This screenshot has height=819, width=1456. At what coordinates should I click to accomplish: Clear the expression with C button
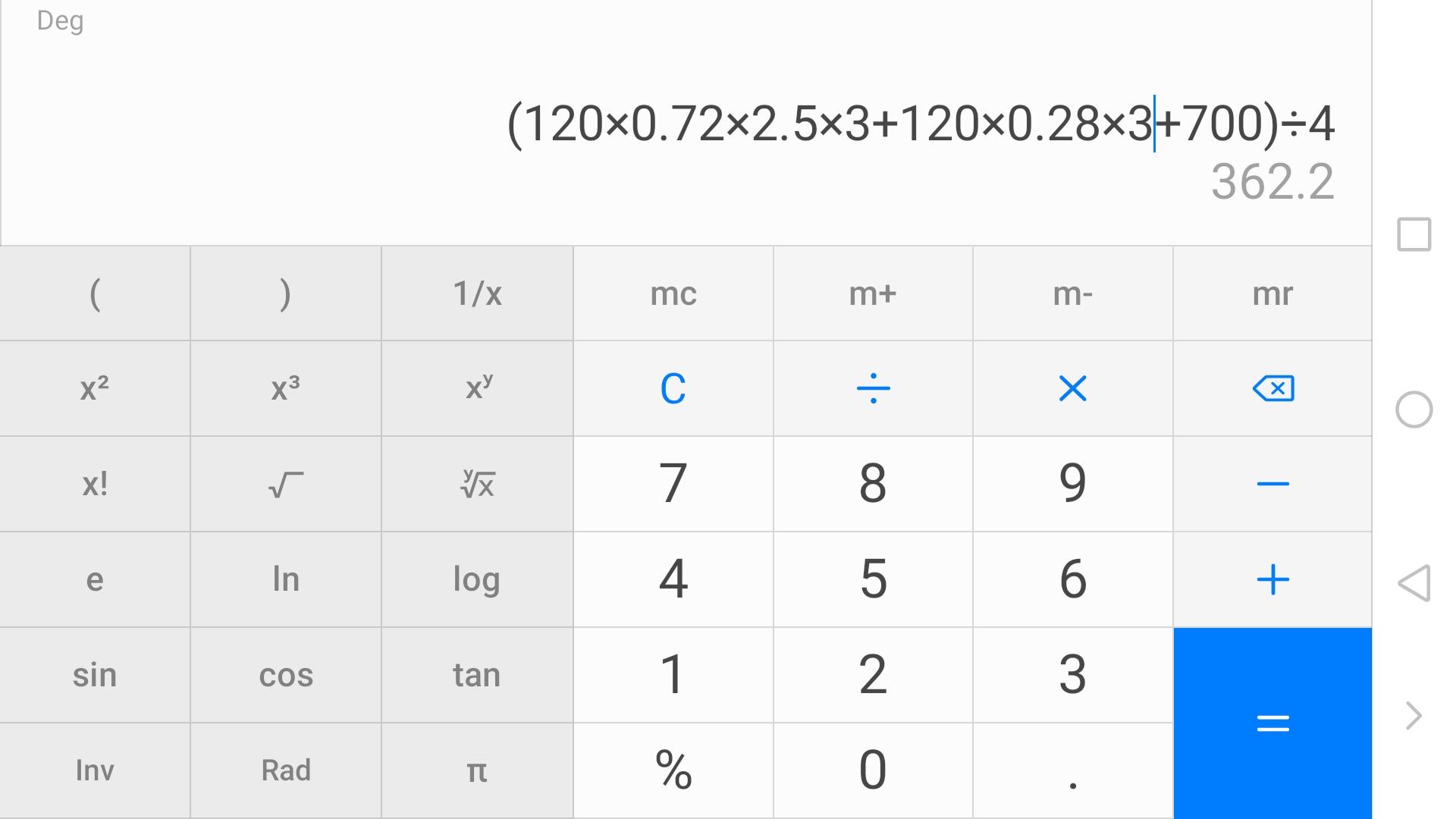pyautogui.click(x=673, y=388)
